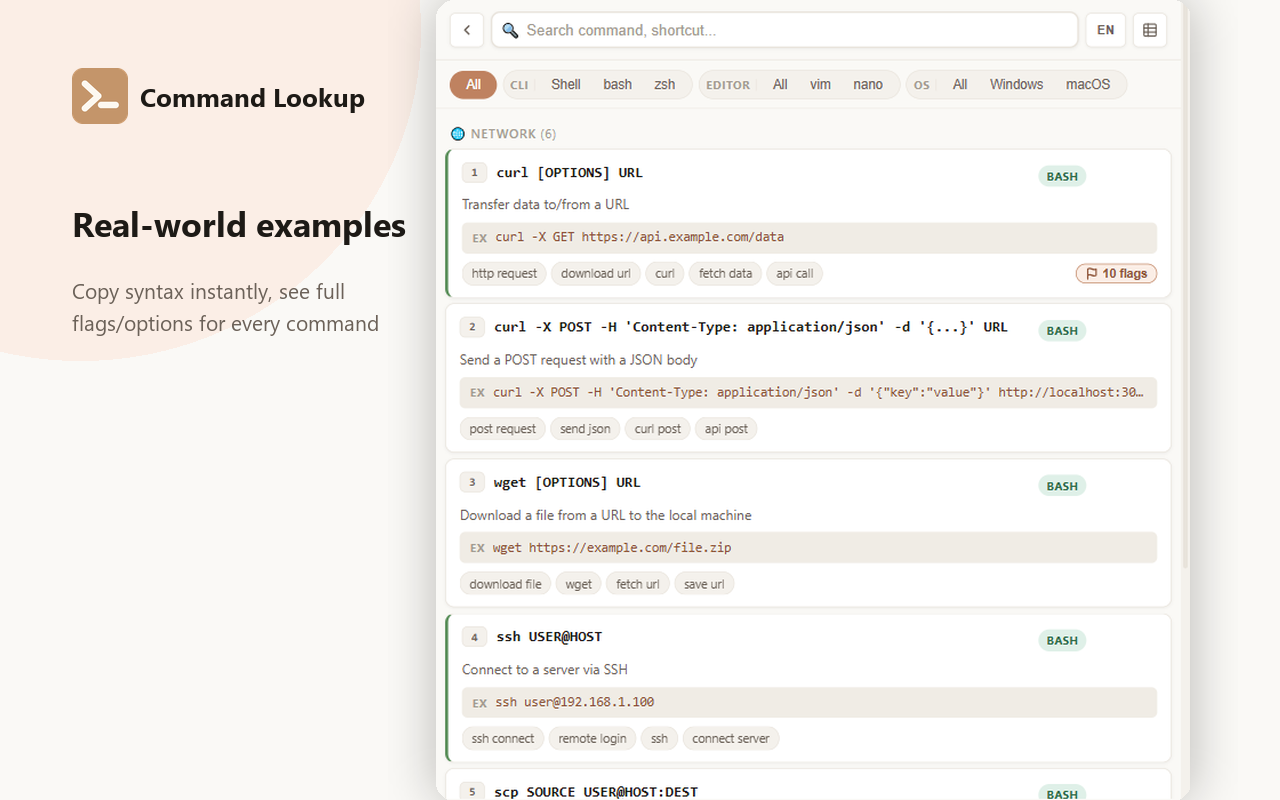Filter by bash
This screenshot has height=800, width=1280.
618,85
